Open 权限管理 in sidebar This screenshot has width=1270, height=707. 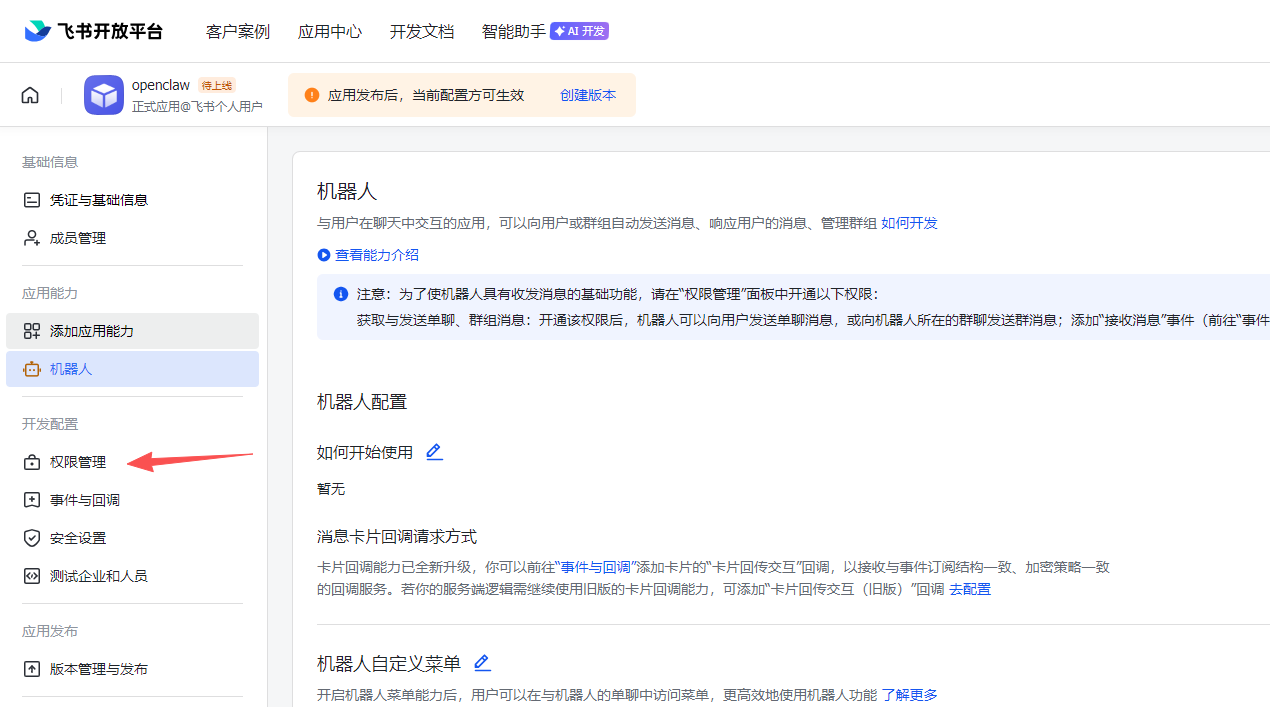[132, 462]
